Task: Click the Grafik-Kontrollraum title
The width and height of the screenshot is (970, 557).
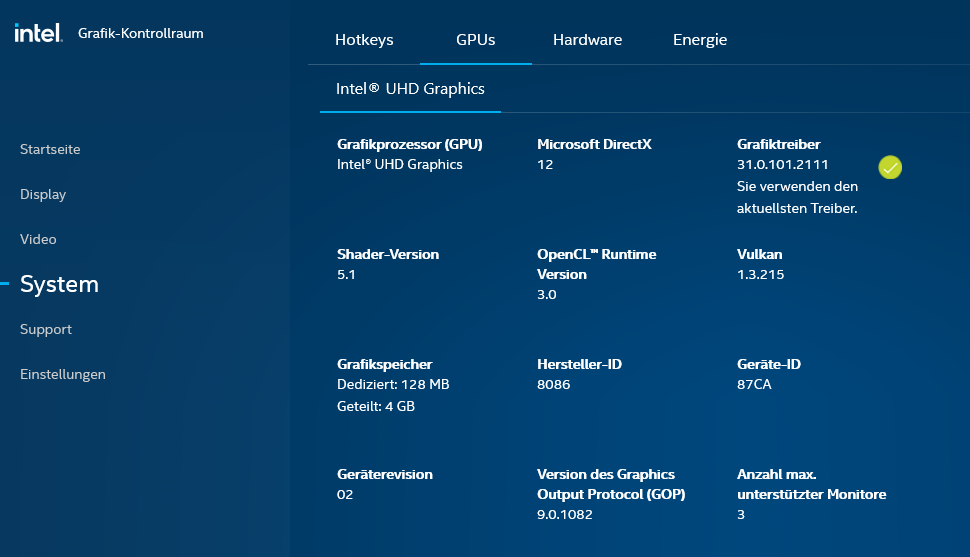Action: [140, 33]
